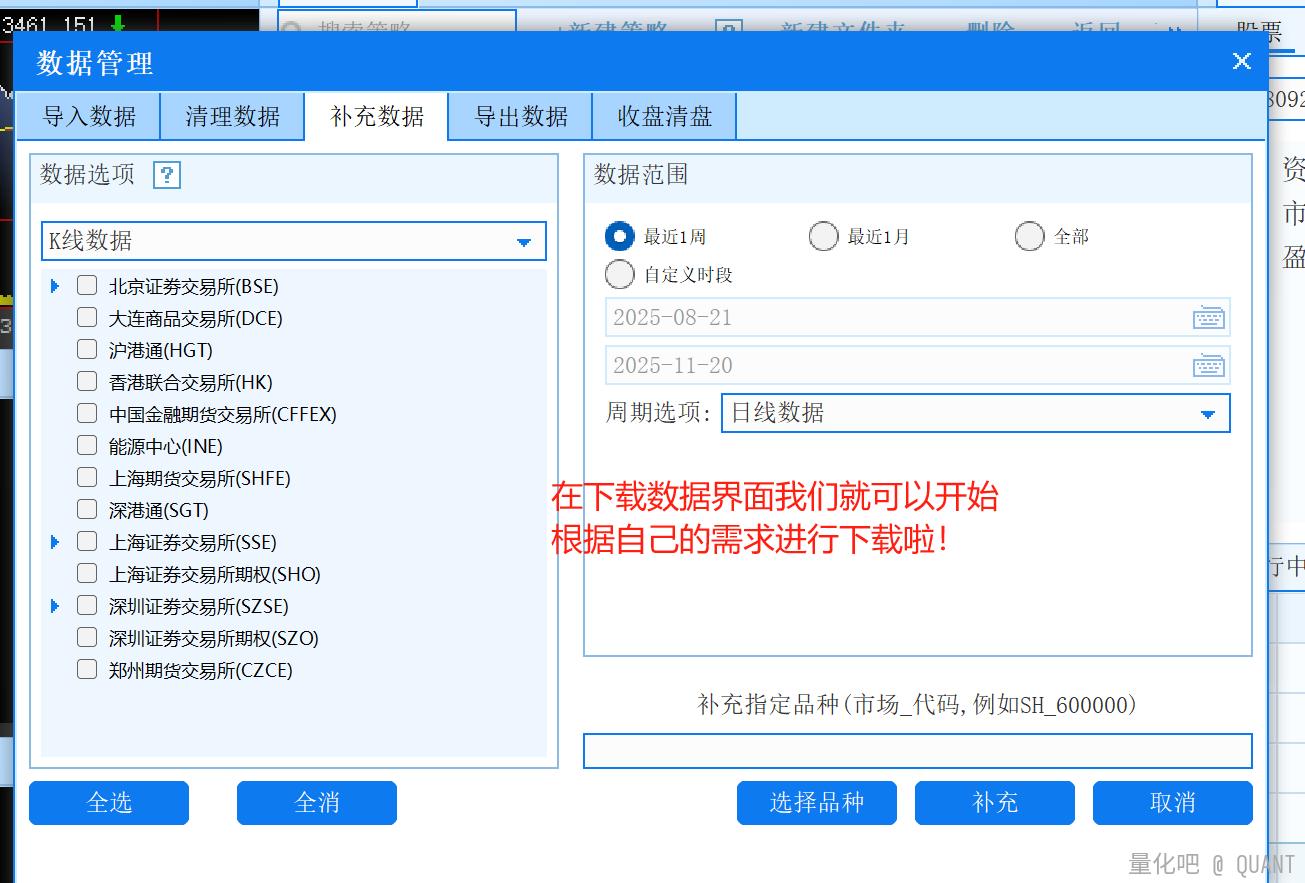Select the 自定义时段 radio option
1305x883 pixels.
coord(620,274)
